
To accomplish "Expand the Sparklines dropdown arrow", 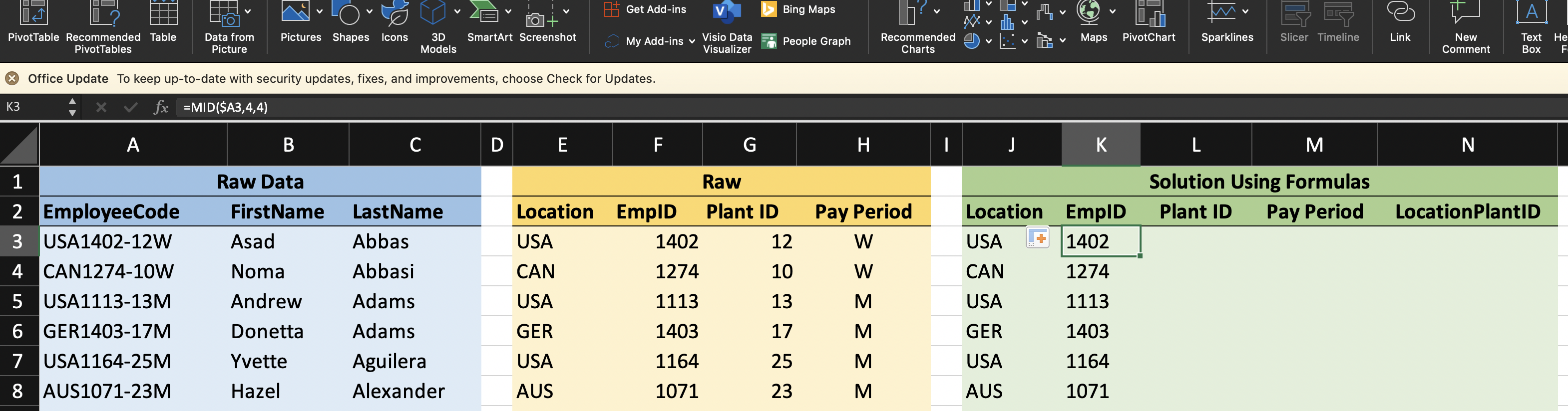I will click(1245, 11).
